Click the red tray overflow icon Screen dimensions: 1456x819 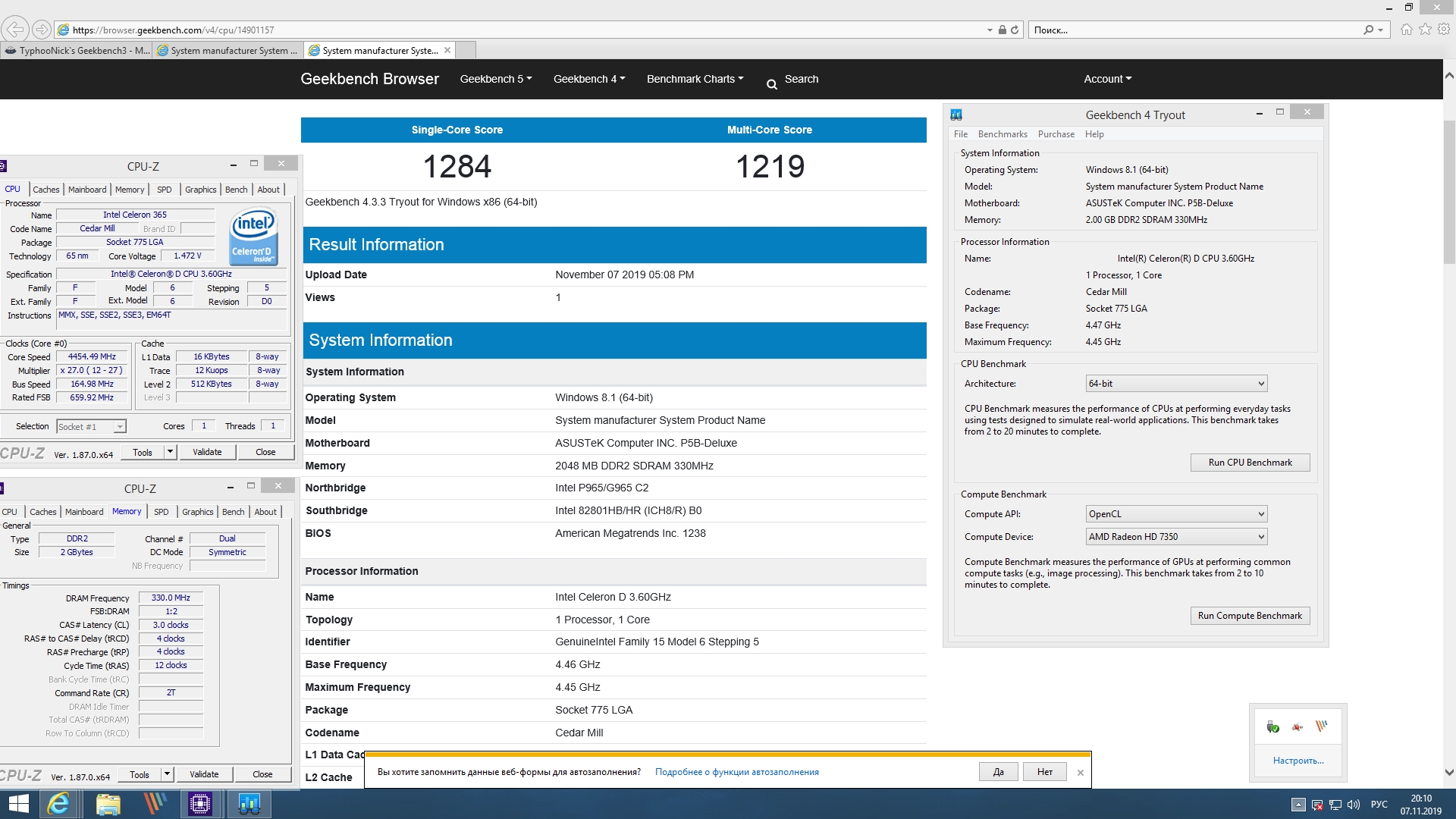click(x=1298, y=727)
